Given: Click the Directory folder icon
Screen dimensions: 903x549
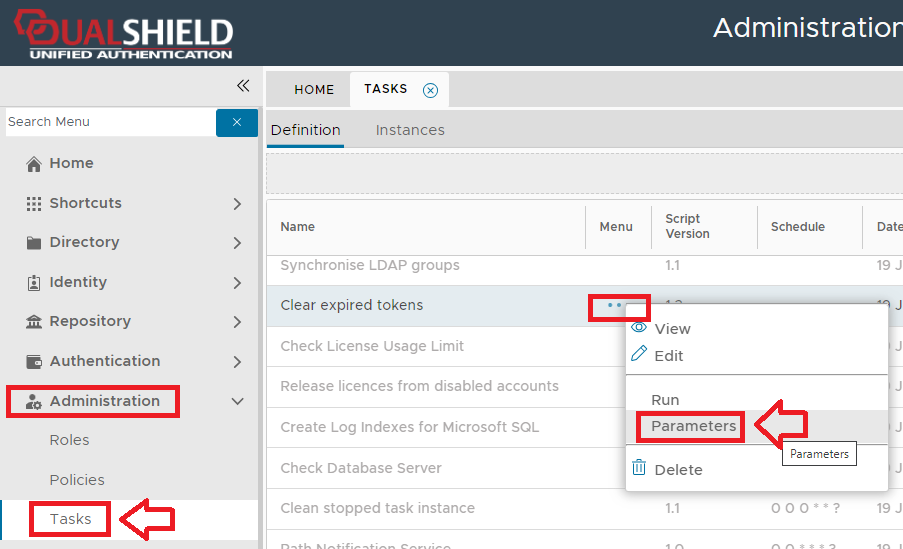Looking at the screenshot, I should [x=34, y=243].
